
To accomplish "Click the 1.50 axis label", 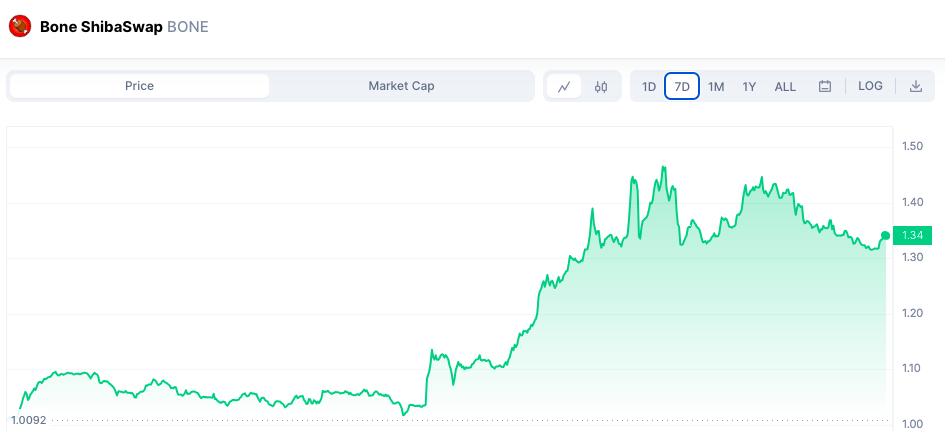I will click(912, 146).
